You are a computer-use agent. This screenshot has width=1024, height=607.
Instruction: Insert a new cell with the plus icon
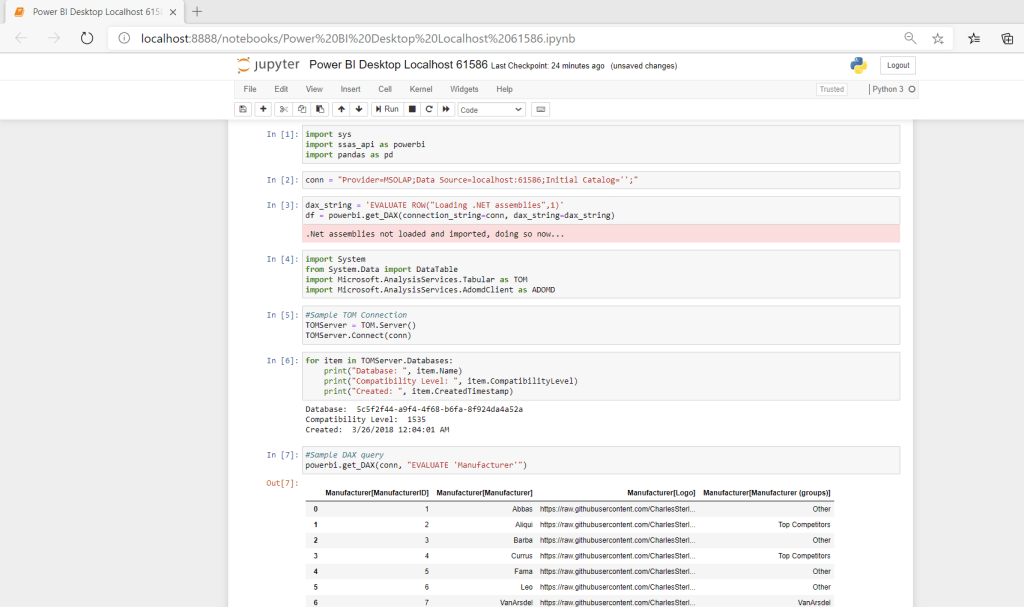(x=262, y=109)
